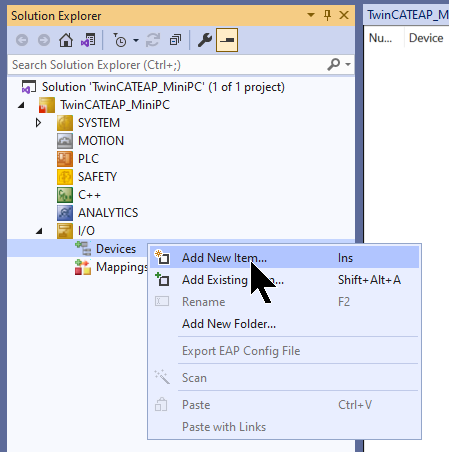
Task: Click the Device column header
Action: click(x=426, y=38)
